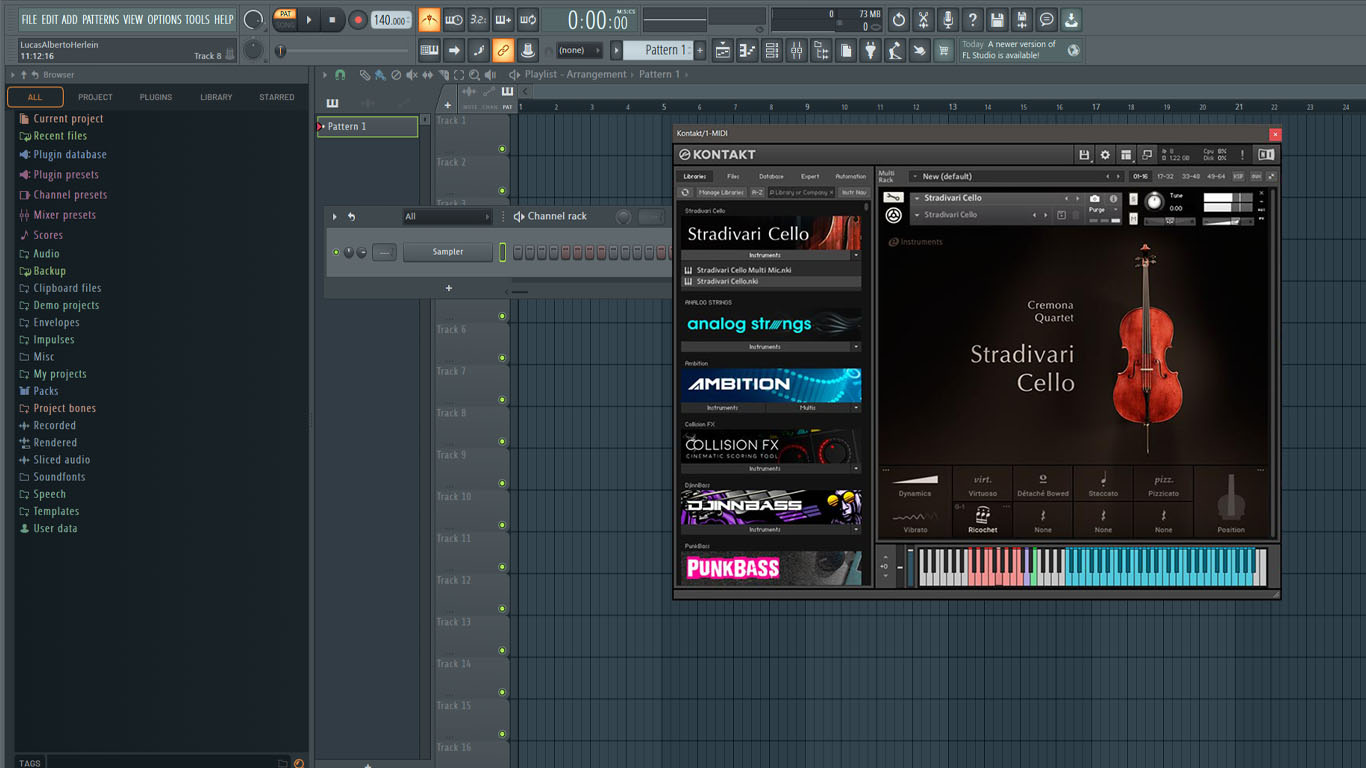Toggle the link-to-controller orange chain button
The height and width of the screenshot is (768, 1366).
(x=503, y=50)
